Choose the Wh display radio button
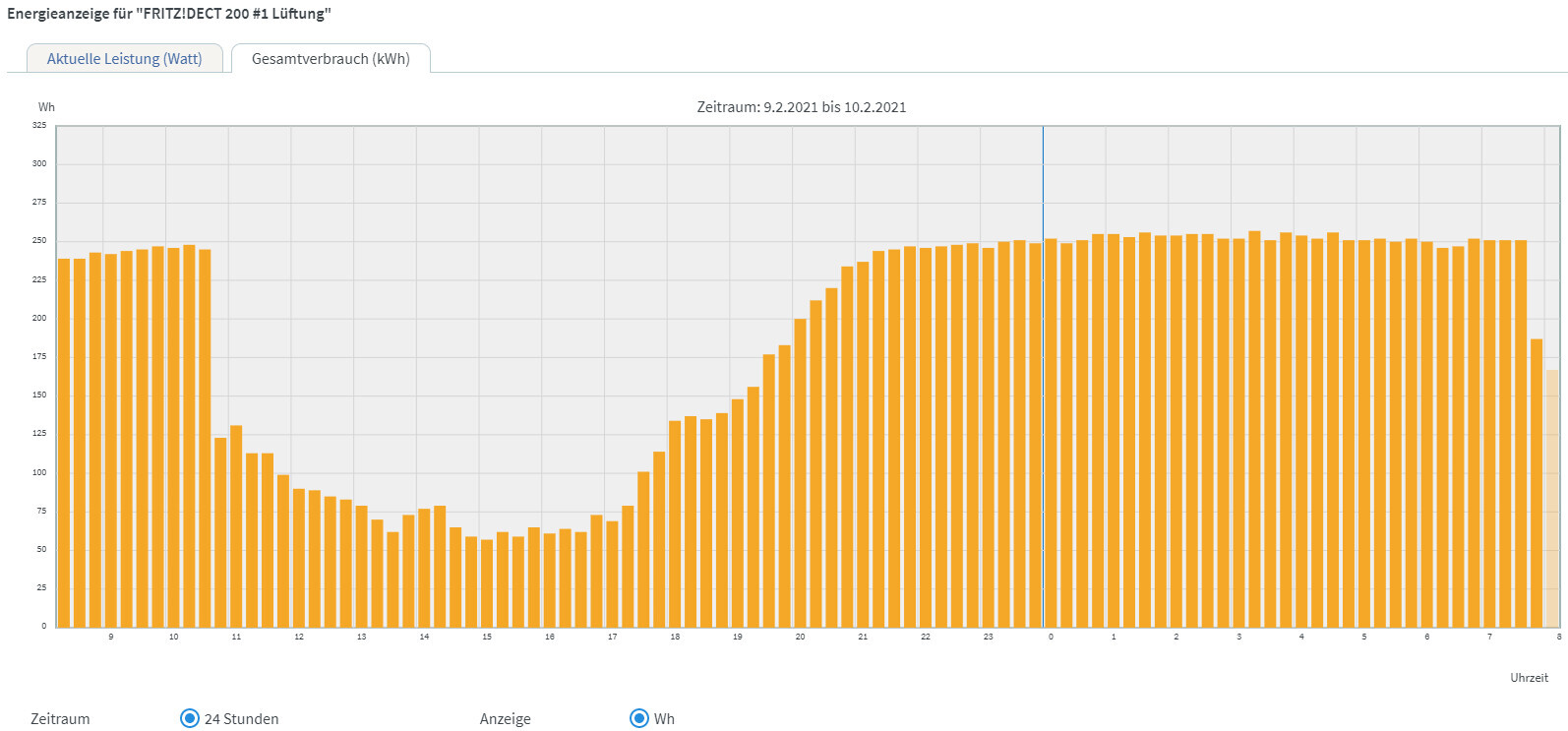This screenshot has width=1568, height=731. 639,718
